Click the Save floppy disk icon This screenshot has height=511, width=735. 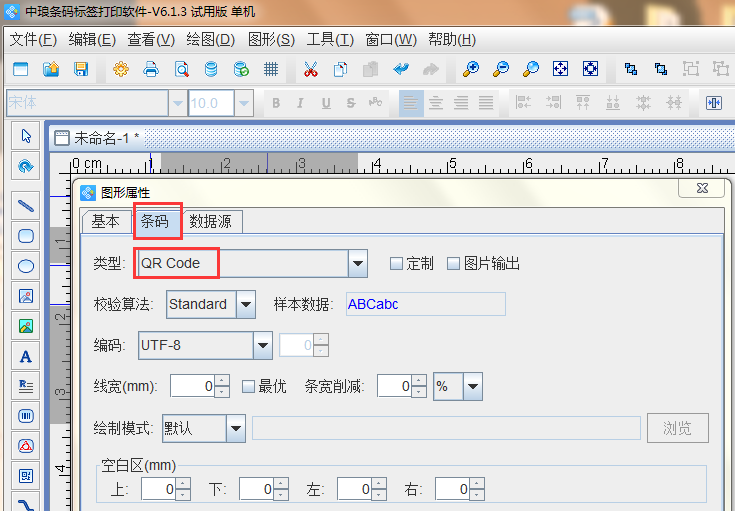[x=81, y=69]
